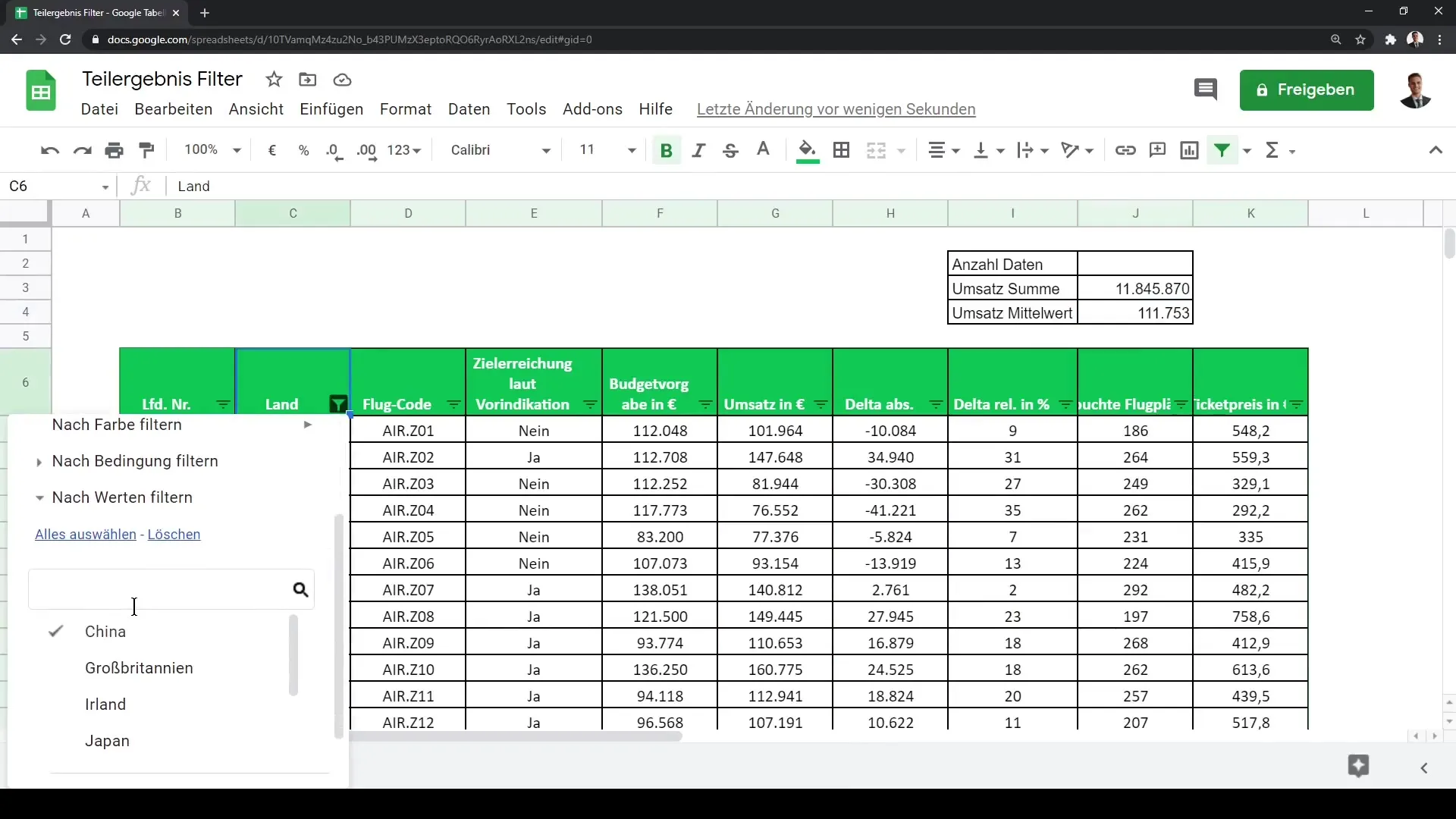The width and height of the screenshot is (1456, 819).
Task: Open the Einfügen menu
Action: (331, 109)
